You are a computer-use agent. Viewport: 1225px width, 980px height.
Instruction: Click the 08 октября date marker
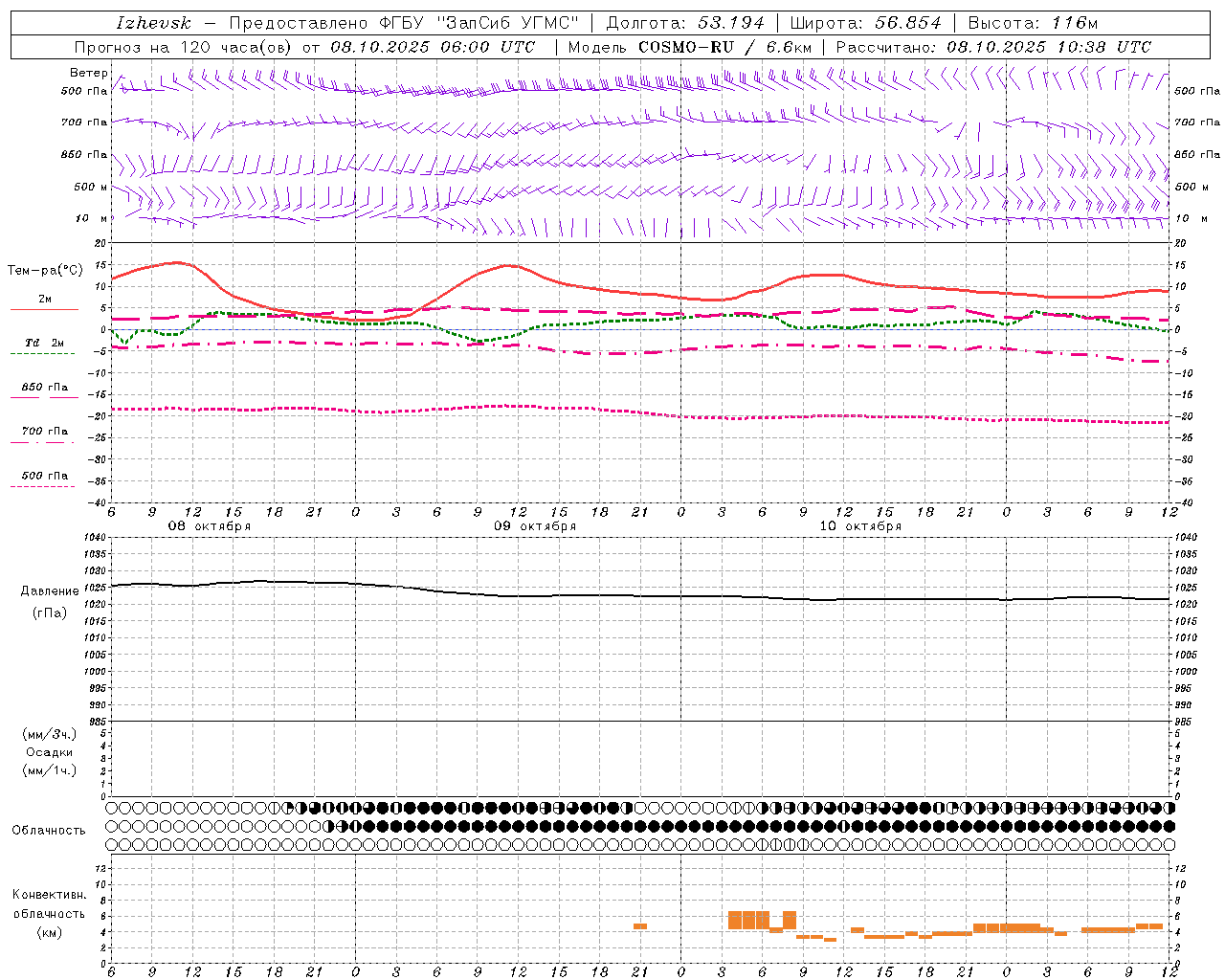coord(210,526)
